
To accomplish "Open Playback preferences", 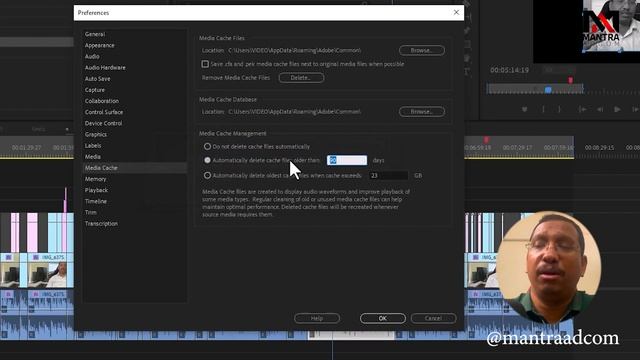I will click(x=96, y=190).
